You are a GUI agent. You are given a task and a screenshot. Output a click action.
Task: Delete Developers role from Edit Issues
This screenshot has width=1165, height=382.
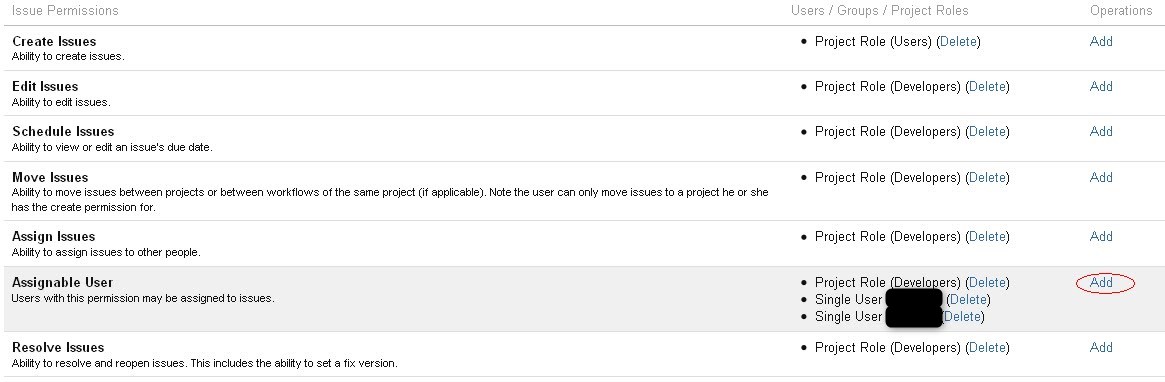tap(987, 86)
